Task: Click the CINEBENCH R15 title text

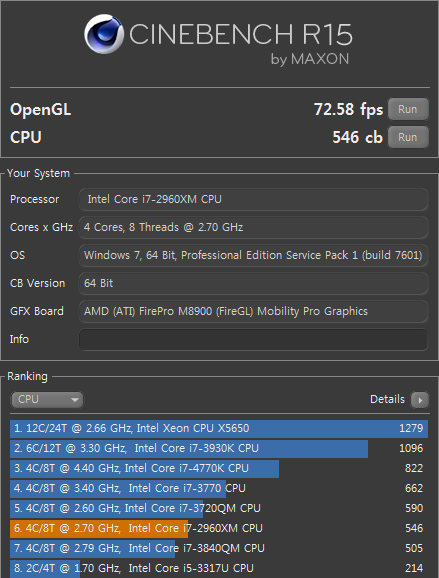Action: (241, 35)
